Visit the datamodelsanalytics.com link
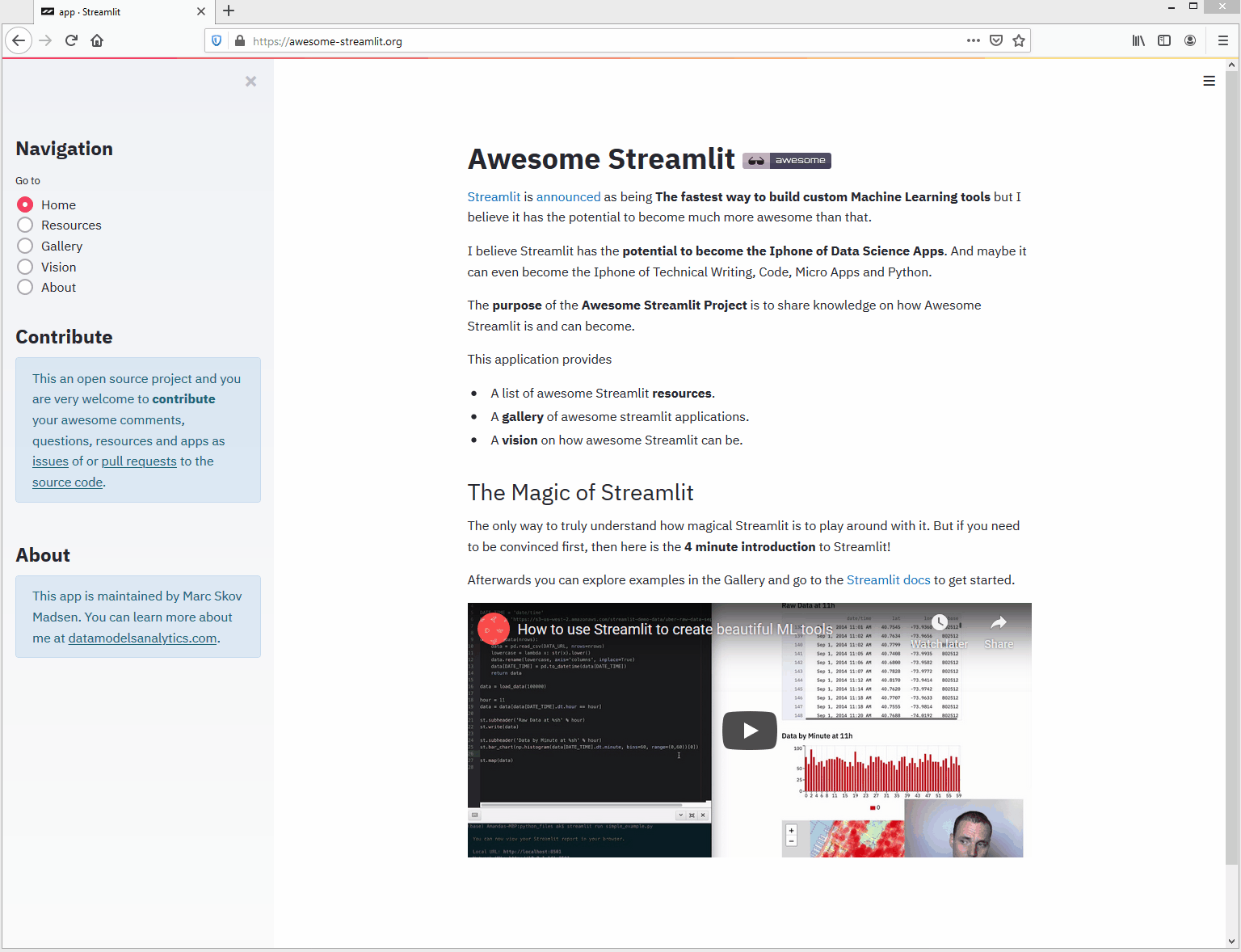The width and height of the screenshot is (1241, 952). [142, 638]
